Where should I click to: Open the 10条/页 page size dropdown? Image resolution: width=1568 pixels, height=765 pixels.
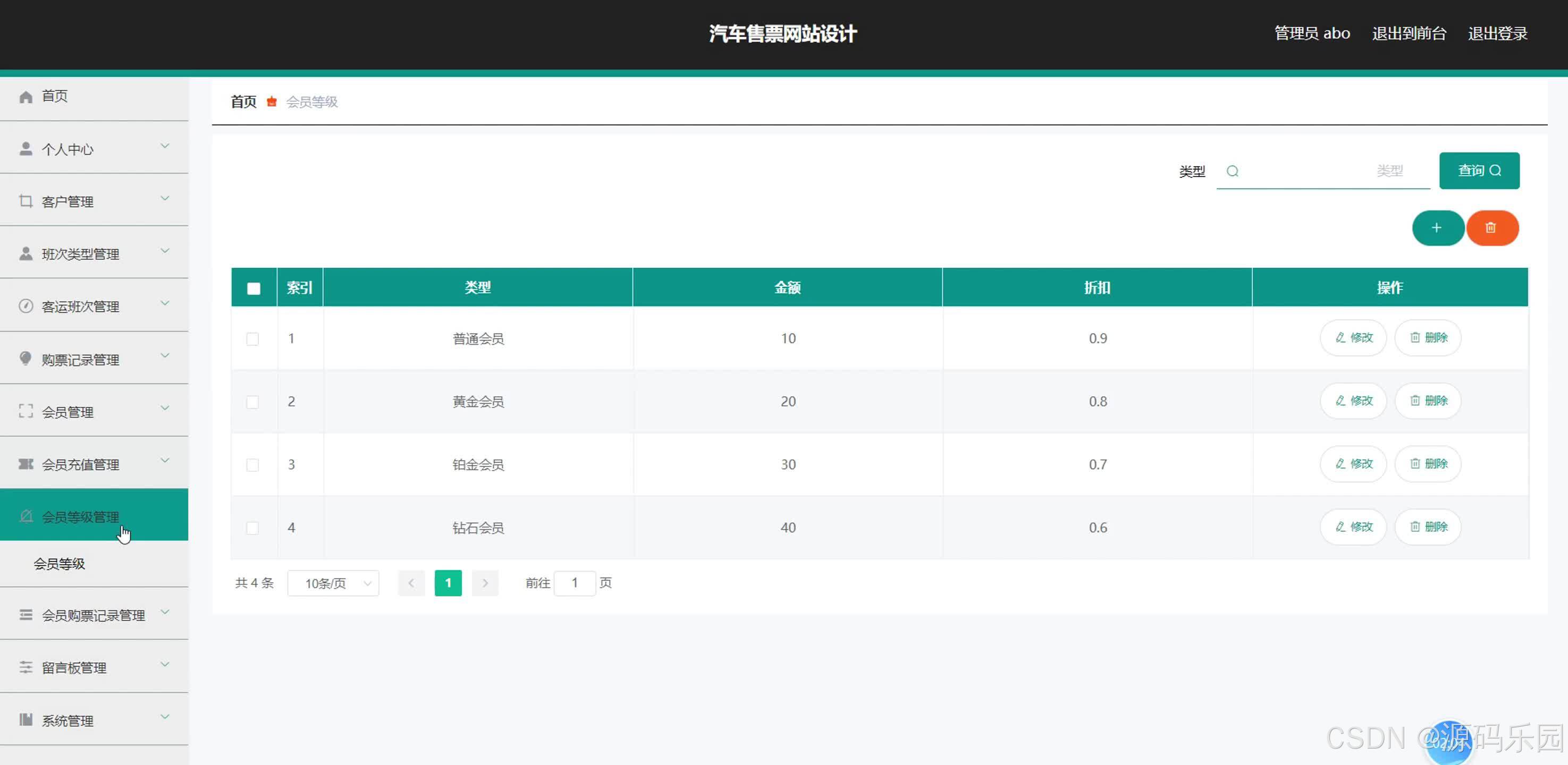point(333,582)
